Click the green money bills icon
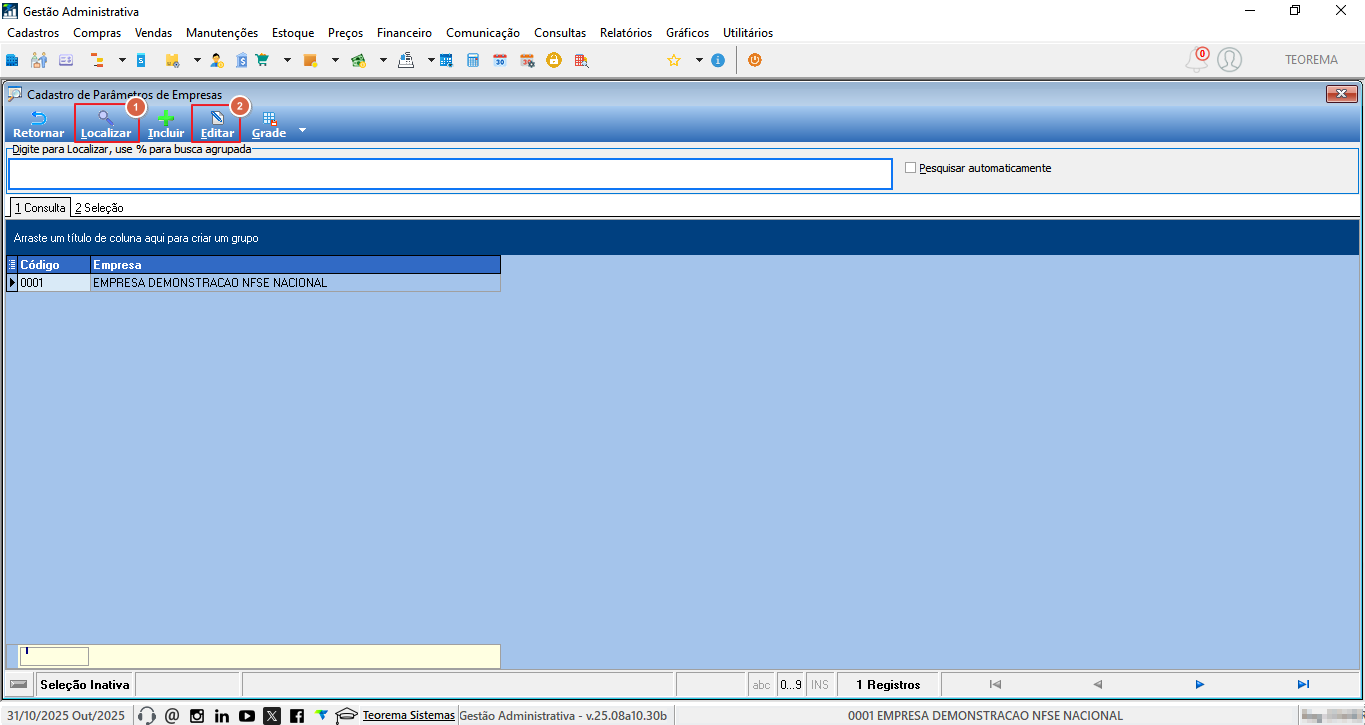Screen dimensions: 1365x725 click(357, 60)
